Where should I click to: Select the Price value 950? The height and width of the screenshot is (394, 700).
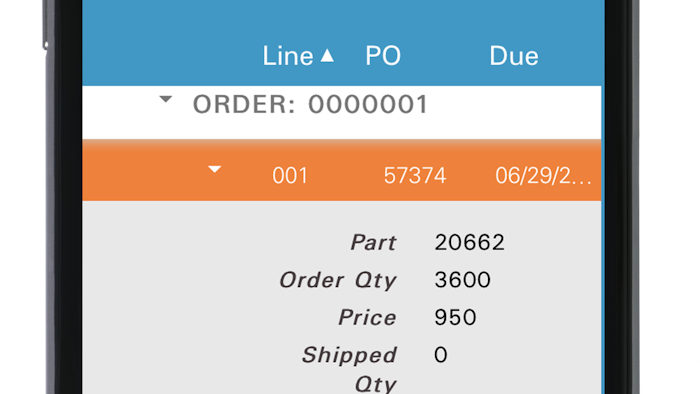(455, 317)
